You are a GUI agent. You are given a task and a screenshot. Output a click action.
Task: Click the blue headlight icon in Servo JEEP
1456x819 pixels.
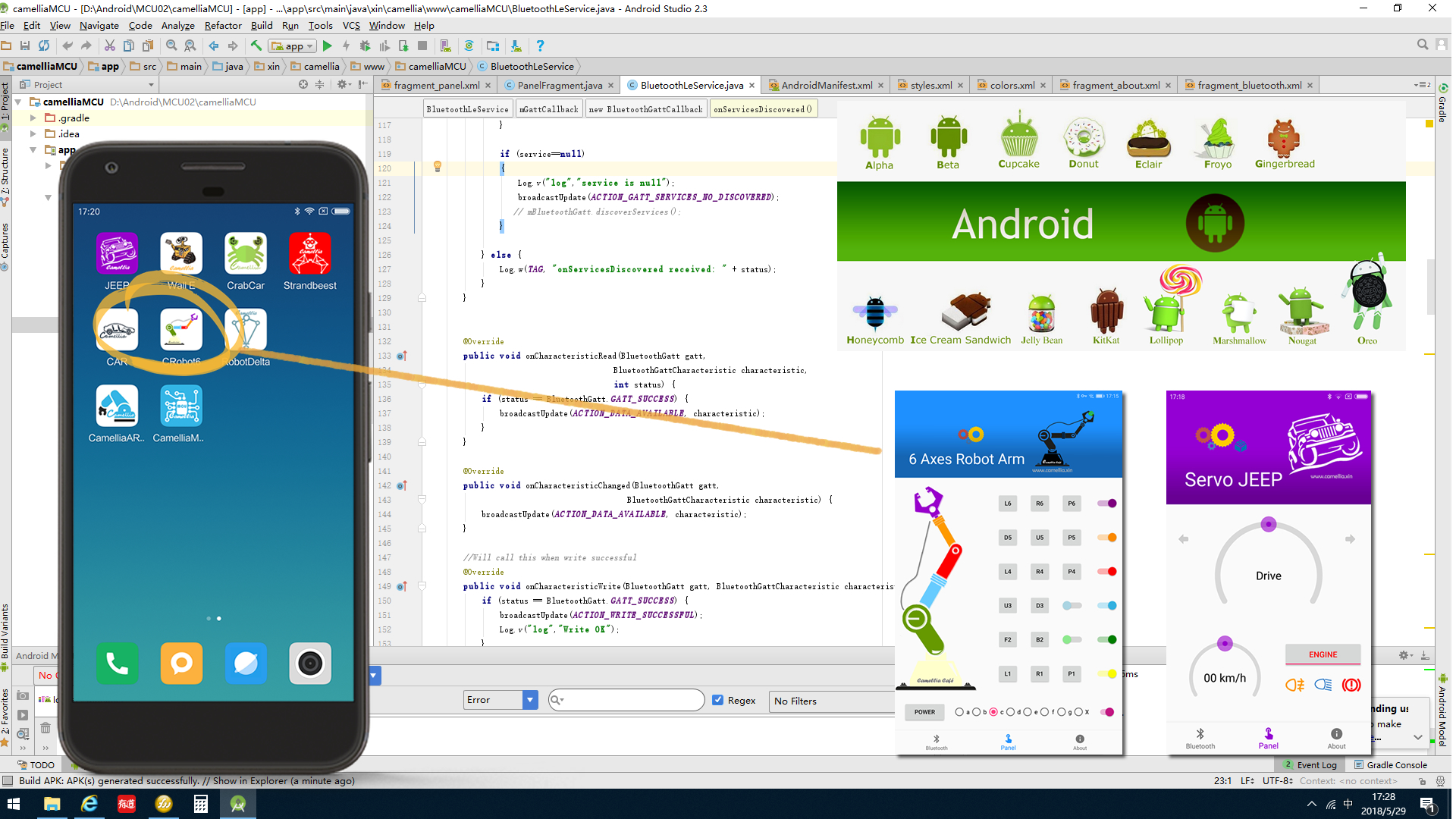coord(1323,685)
